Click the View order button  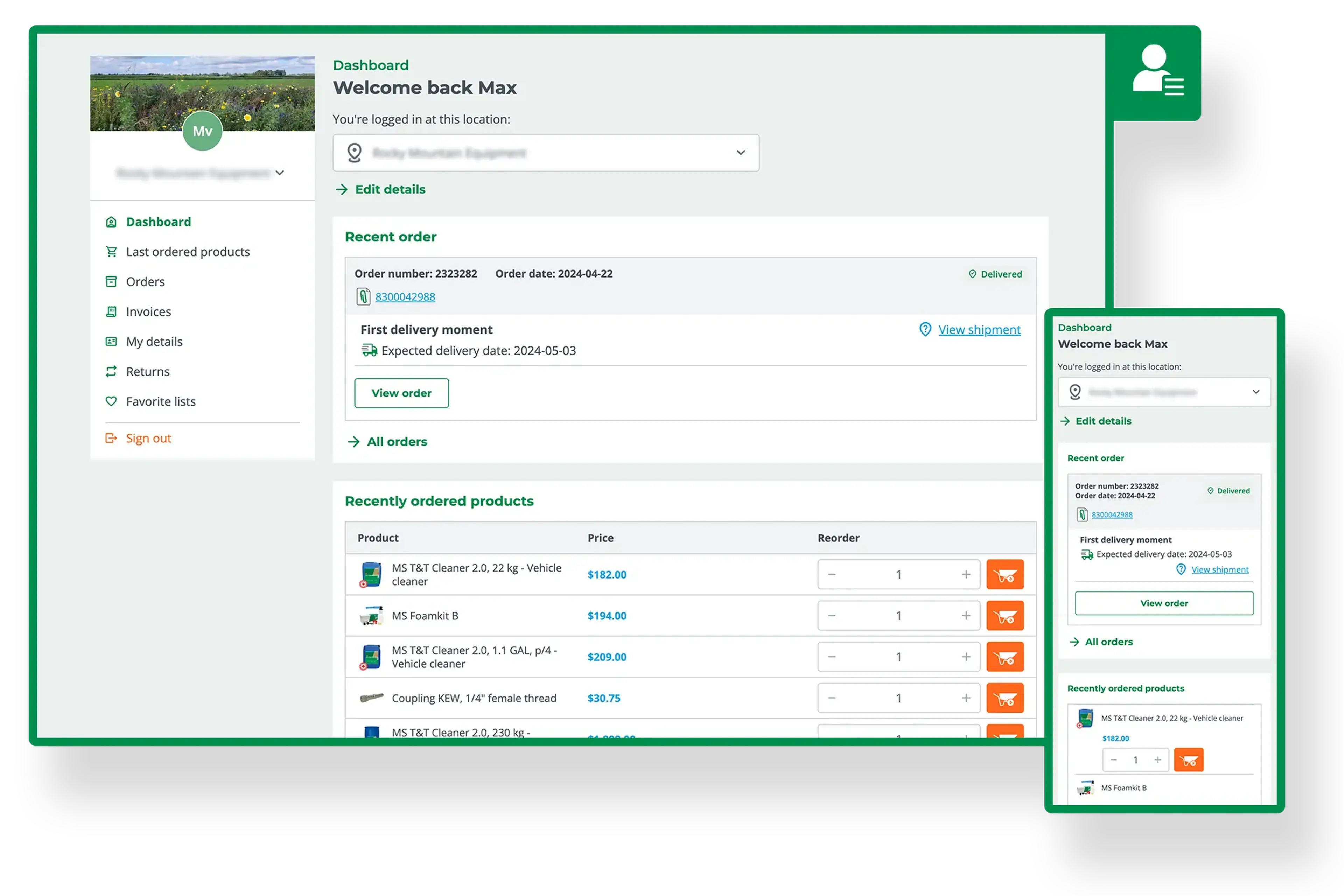[x=401, y=393]
